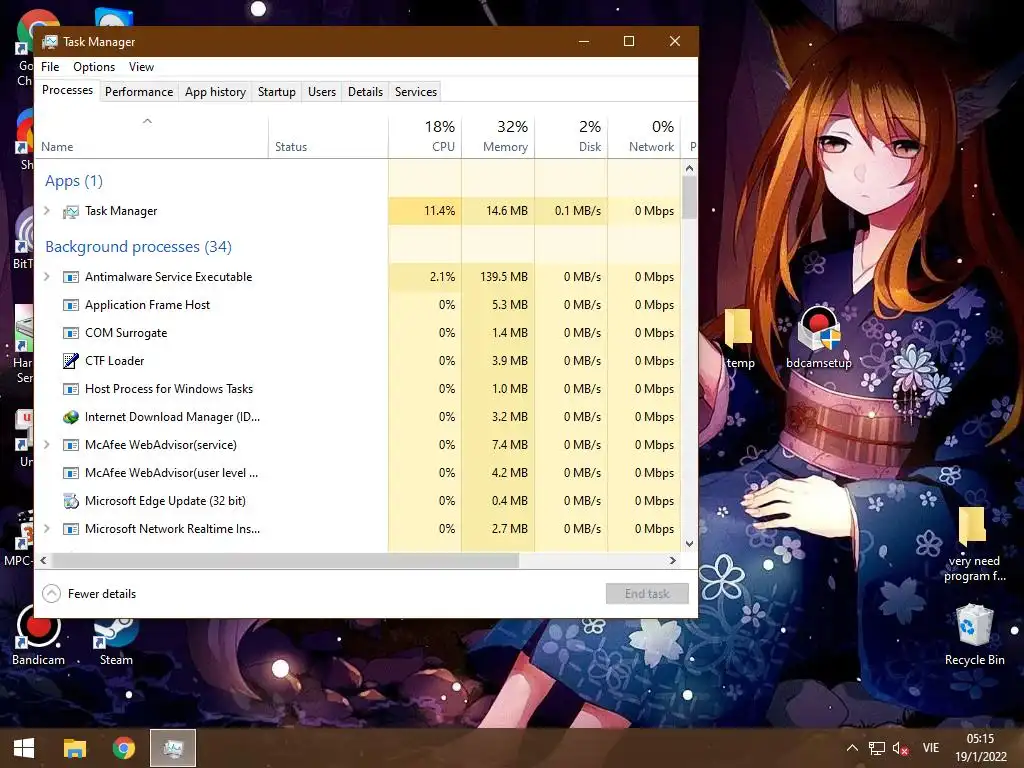Open the Options menu
This screenshot has height=768, width=1024.
click(94, 67)
